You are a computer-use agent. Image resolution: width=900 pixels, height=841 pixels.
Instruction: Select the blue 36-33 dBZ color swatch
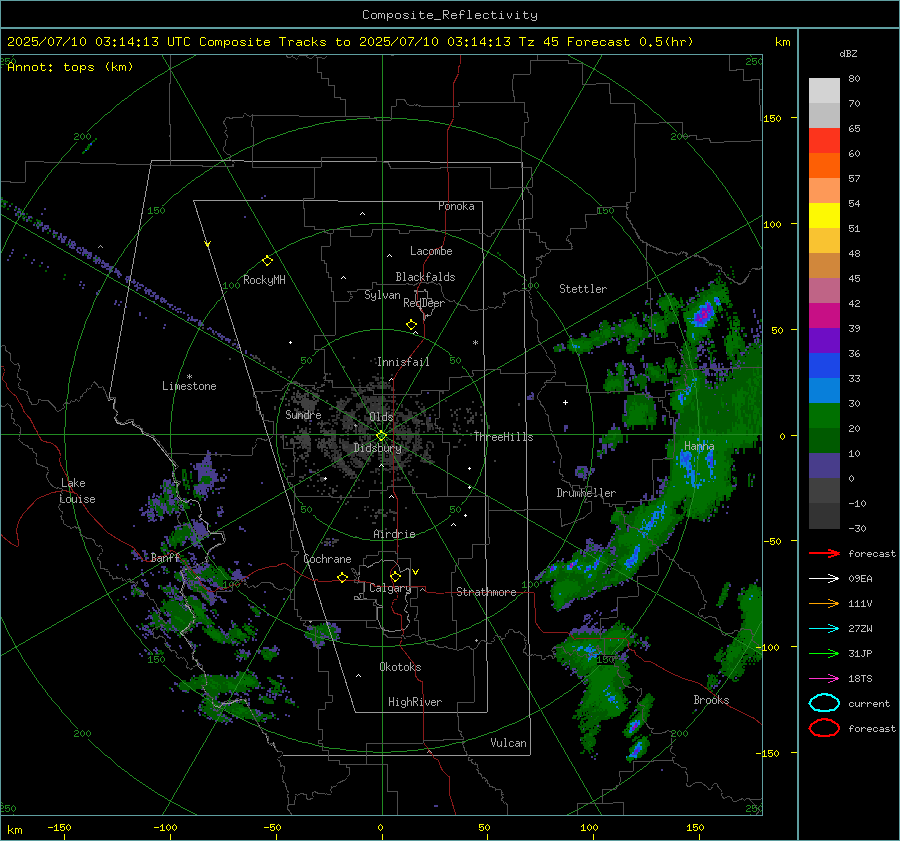coord(824,366)
